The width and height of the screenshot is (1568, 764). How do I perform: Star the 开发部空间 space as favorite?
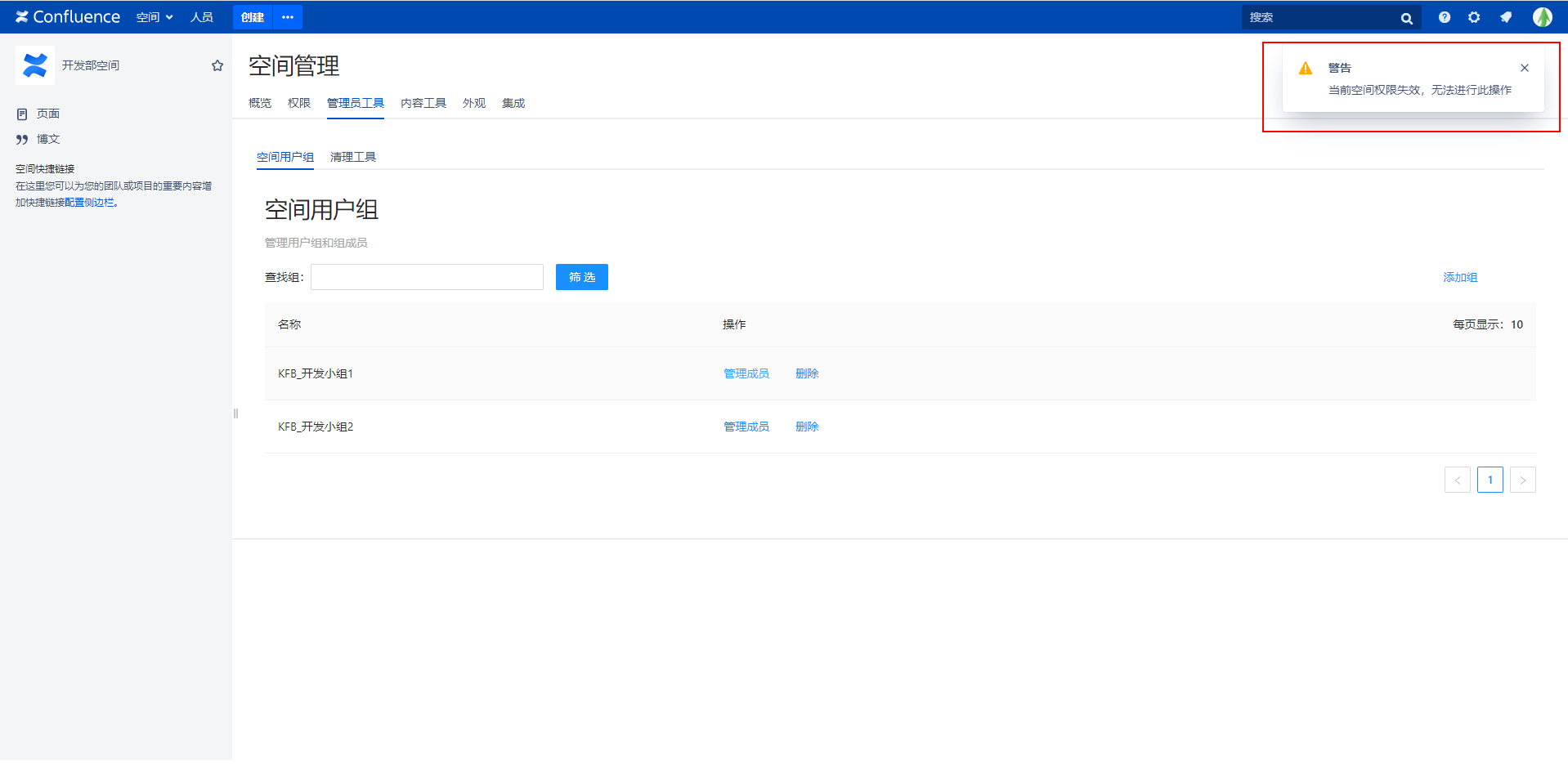point(217,65)
